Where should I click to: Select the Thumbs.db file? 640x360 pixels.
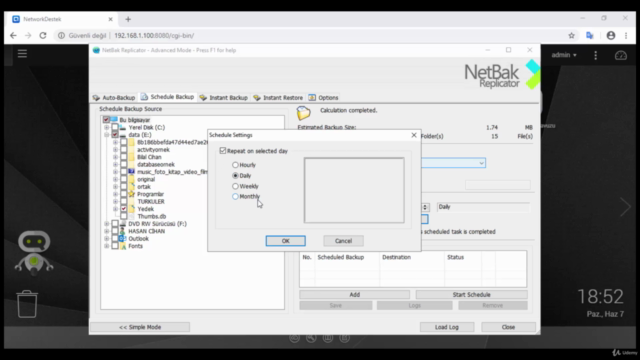(151, 216)
